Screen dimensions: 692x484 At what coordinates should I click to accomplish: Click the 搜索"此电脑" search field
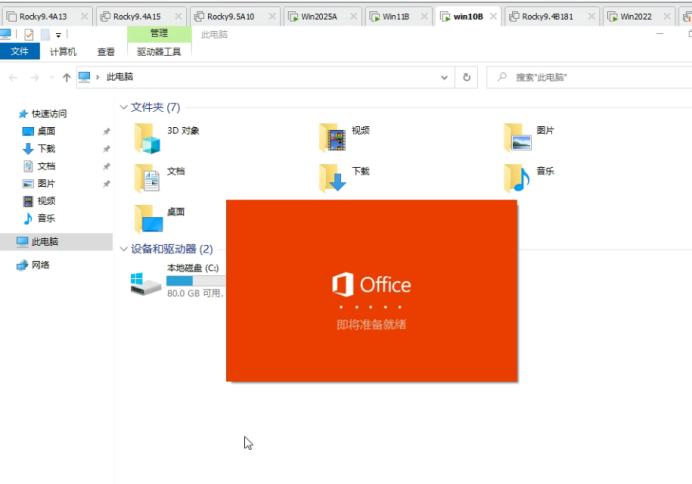pyautogui.click(x=589, y=77)
